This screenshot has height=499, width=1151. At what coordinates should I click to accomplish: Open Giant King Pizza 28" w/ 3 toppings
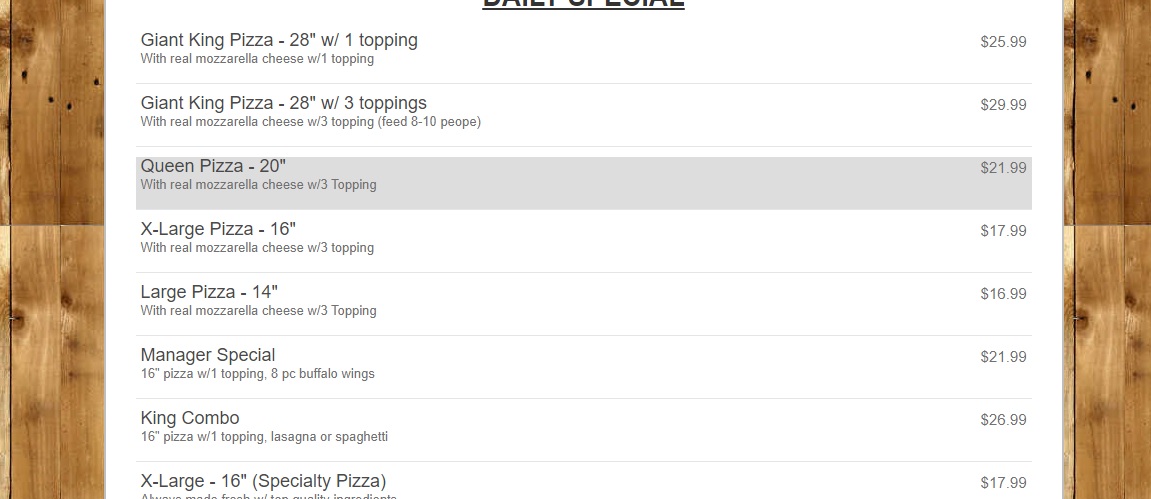coord(283,104)
